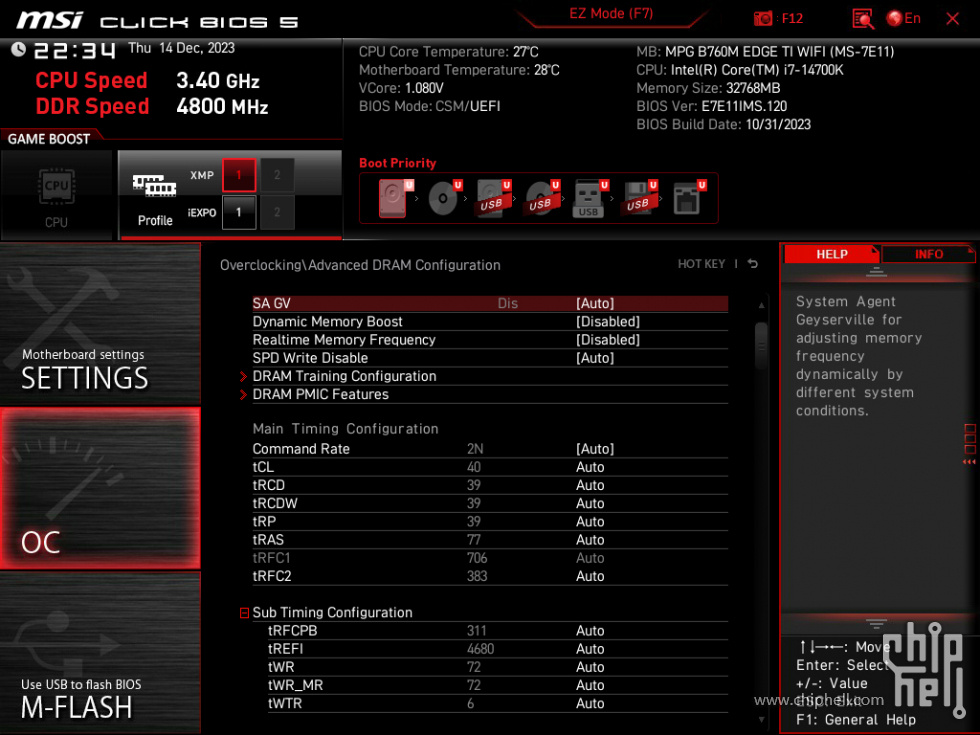The image size is (980, 735).
Task: Select the hard disk boot priority icon
Action: click(x=393, y=198)
